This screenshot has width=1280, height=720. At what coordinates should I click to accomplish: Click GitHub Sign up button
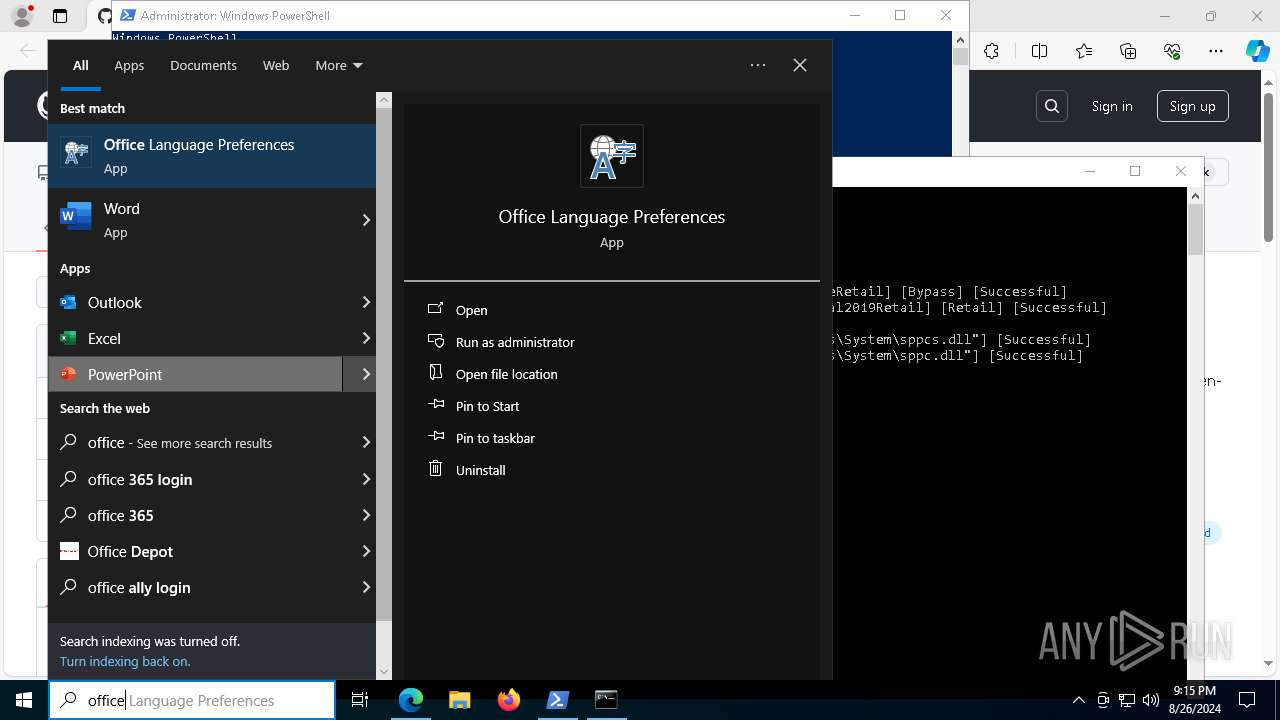(x=1193, y=106)
